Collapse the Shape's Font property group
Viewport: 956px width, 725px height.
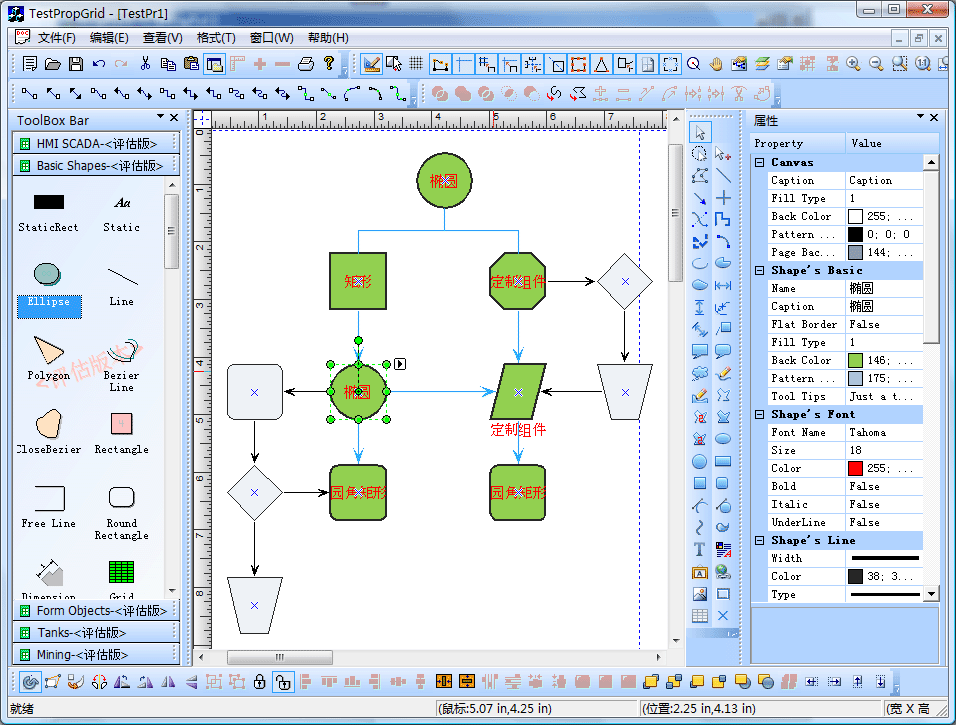(759, 414)
